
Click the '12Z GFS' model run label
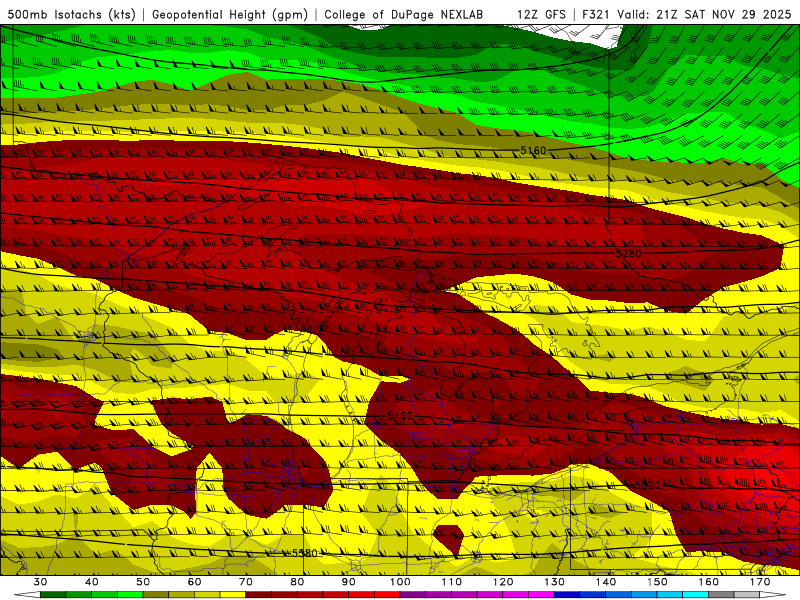541,14
